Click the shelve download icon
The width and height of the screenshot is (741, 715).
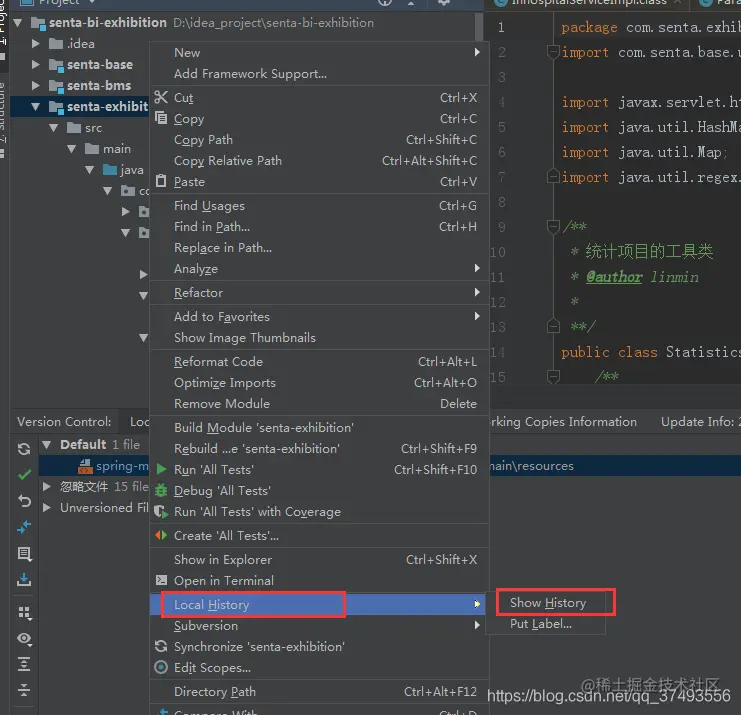(24, 579)
